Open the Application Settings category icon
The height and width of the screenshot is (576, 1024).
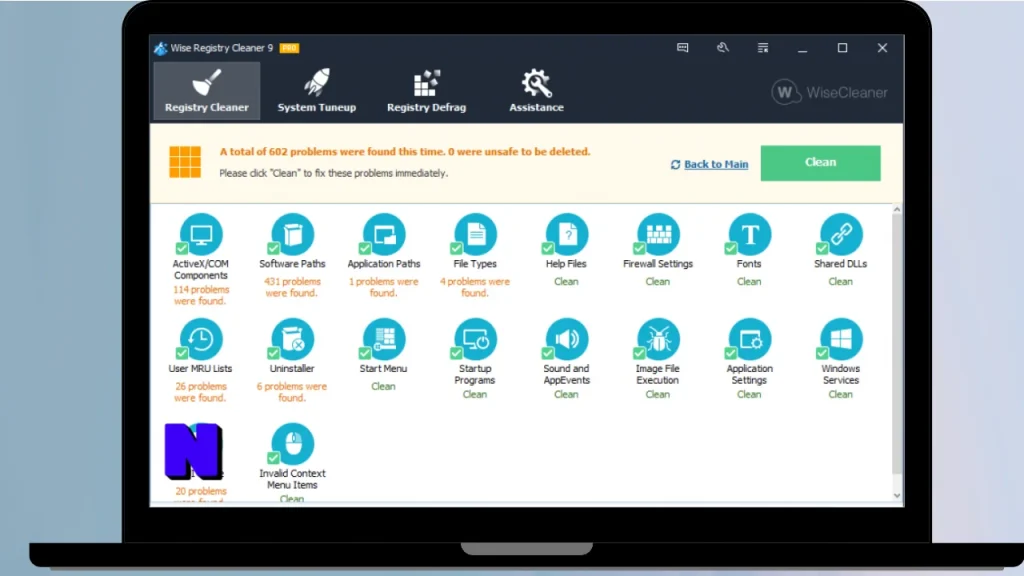(x=750, y=339)
